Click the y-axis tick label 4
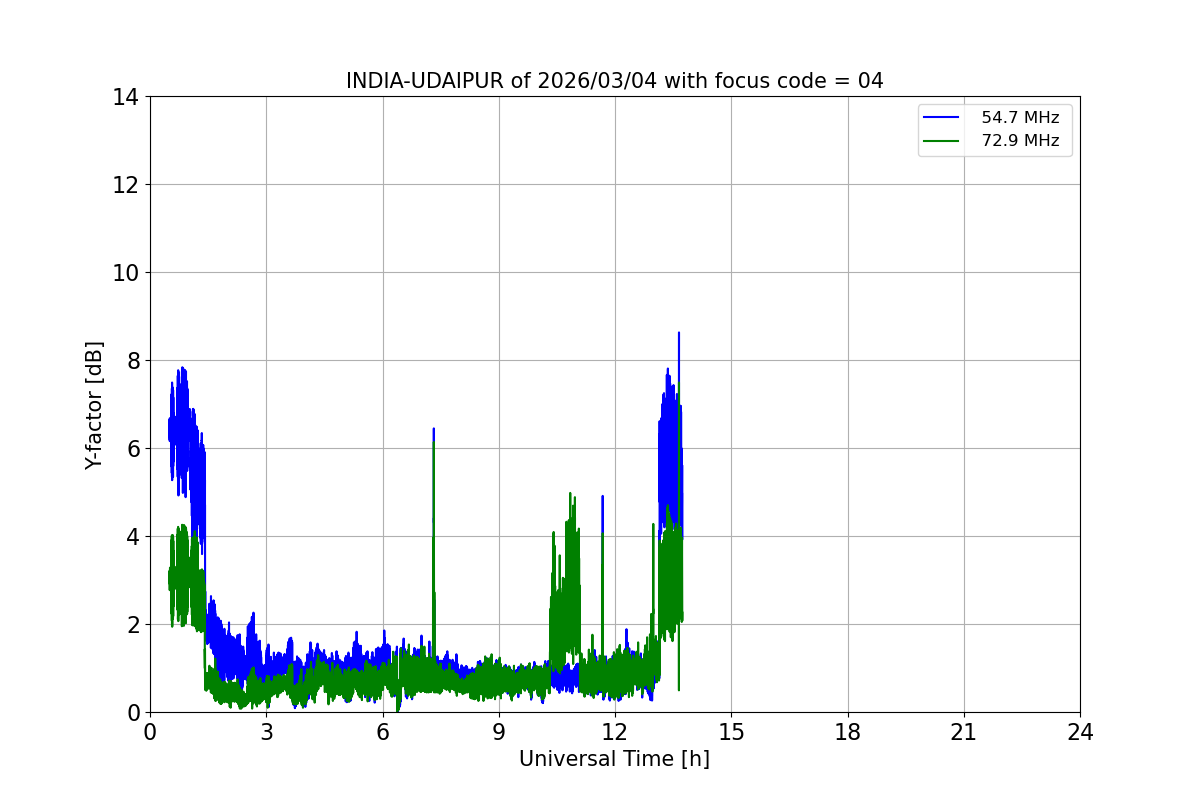 pos(133,537)
